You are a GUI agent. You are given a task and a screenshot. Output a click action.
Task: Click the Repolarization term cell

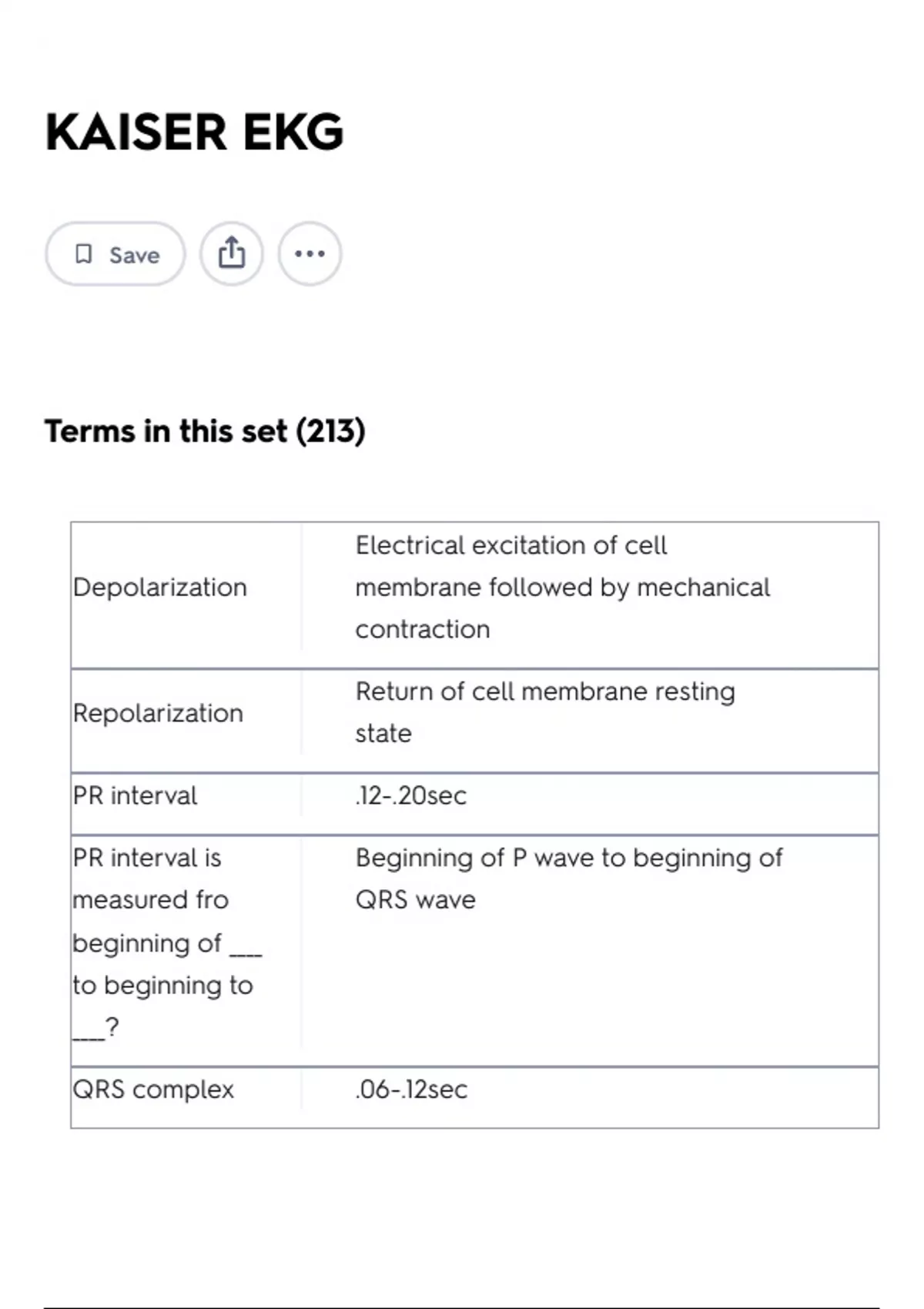point(158,712)
